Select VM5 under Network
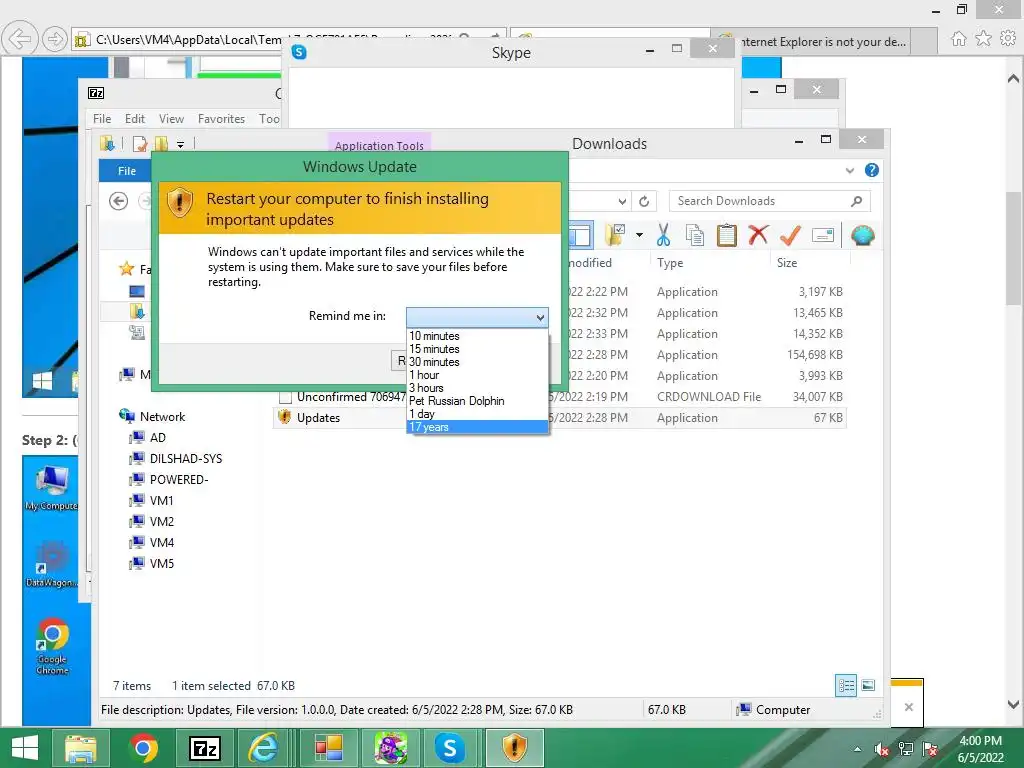The height and width of the screenshot is (768, 1024). [161, 563]
